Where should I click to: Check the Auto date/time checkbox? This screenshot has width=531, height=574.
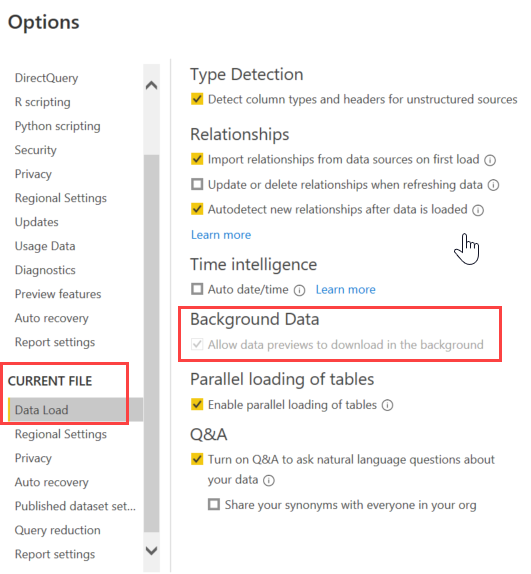tap(197, 289)
